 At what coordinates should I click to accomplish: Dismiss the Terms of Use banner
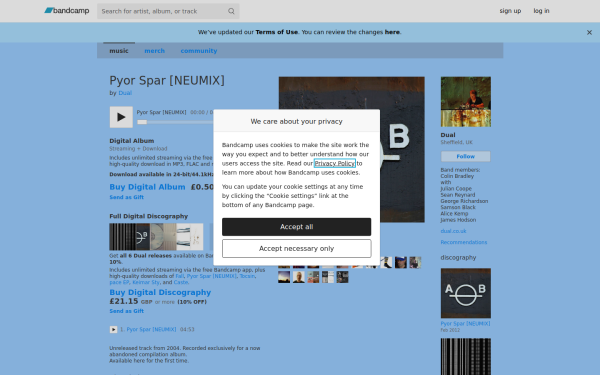589,33
